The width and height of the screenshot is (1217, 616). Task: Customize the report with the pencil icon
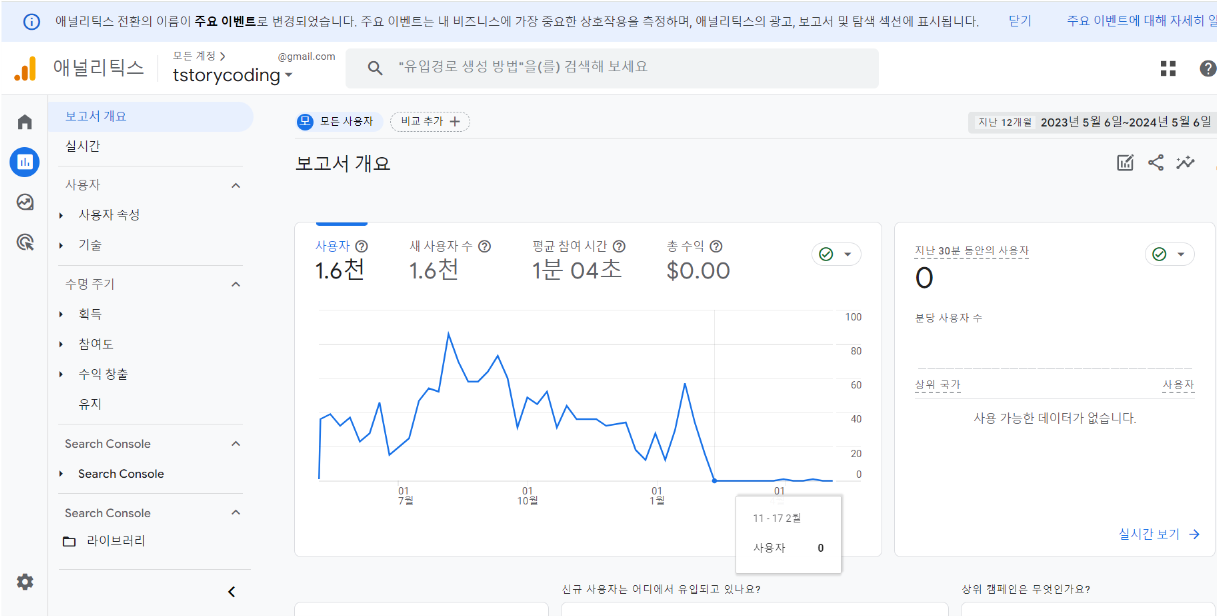click(1124, 161)
